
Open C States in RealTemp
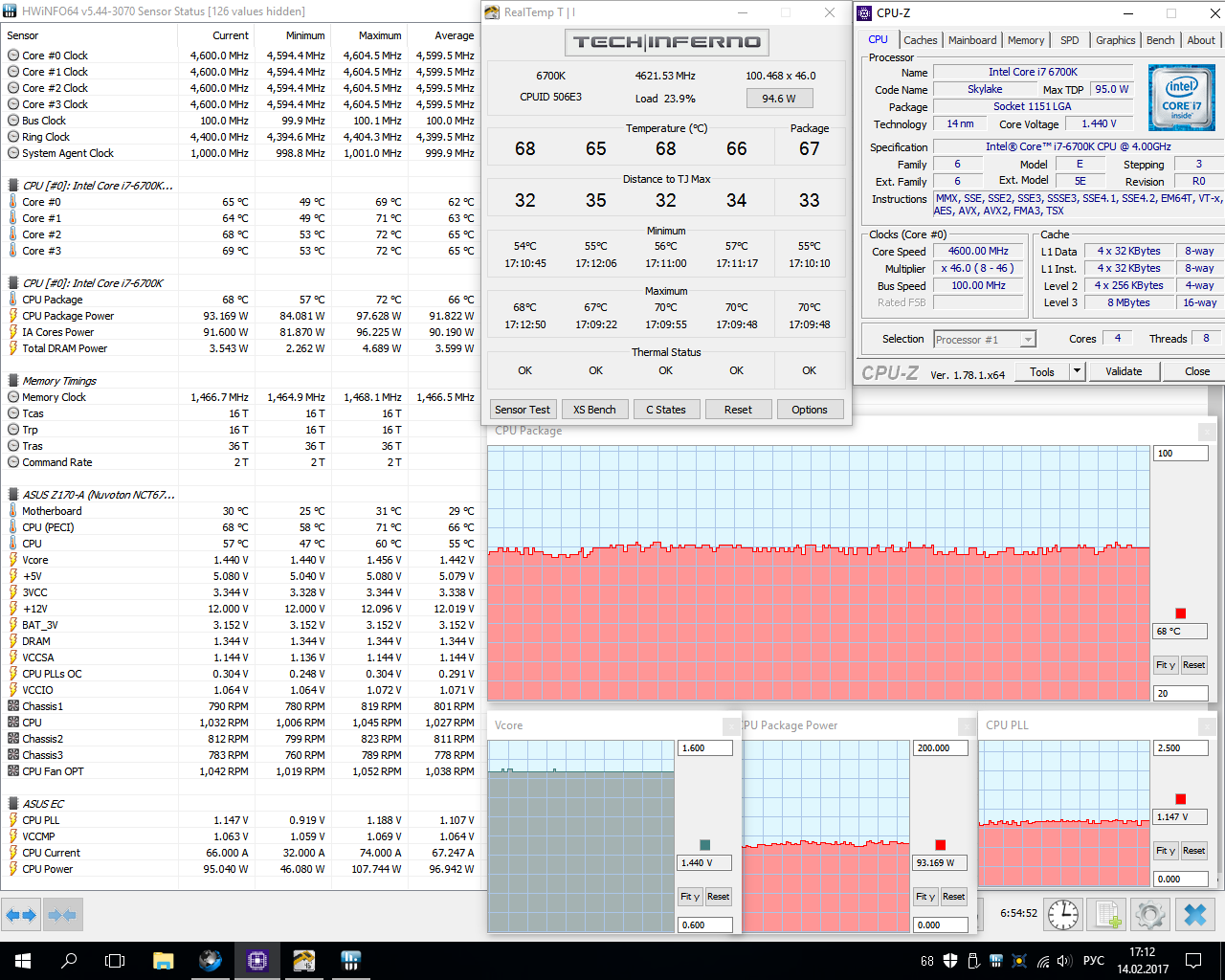tap(666, 410)
